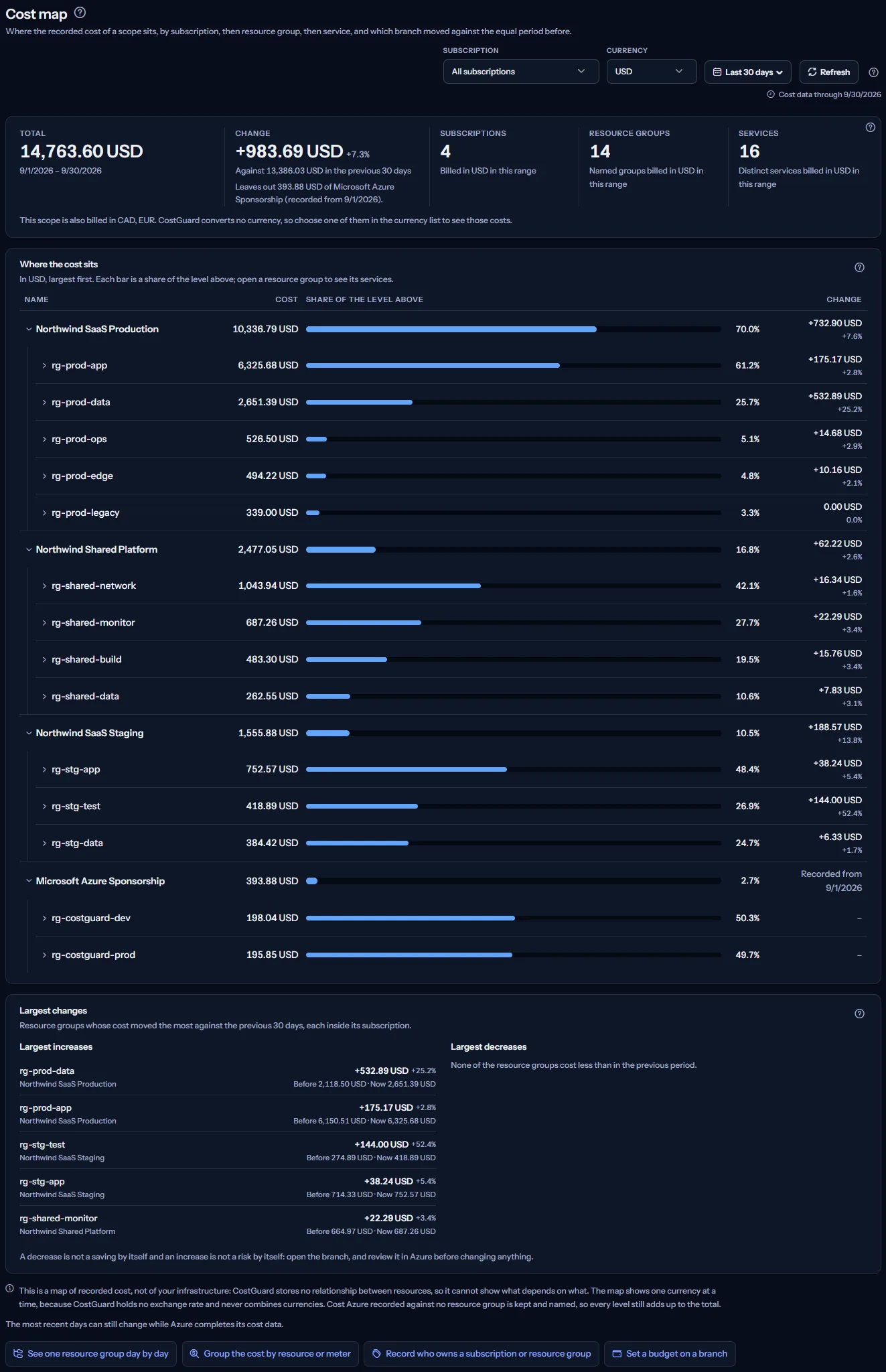Click the info icon before the recorded cost note
This screenshot has width=886, height=1372.
coord(10,1288)
